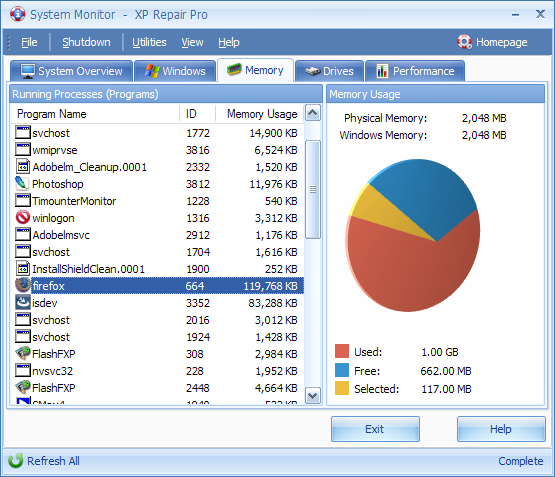This screenshot has height=477, width=555.
Task: Click the green Refresh All arrow icon
Action: [x=16, y=461]
